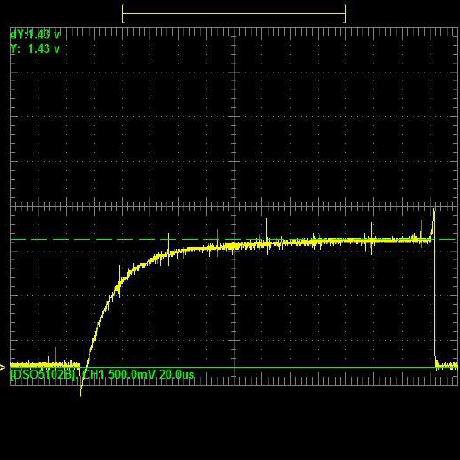This screenshot has height=460, width=460.
Task: Click the dY: 1.43 V readout
Action: 36,34
